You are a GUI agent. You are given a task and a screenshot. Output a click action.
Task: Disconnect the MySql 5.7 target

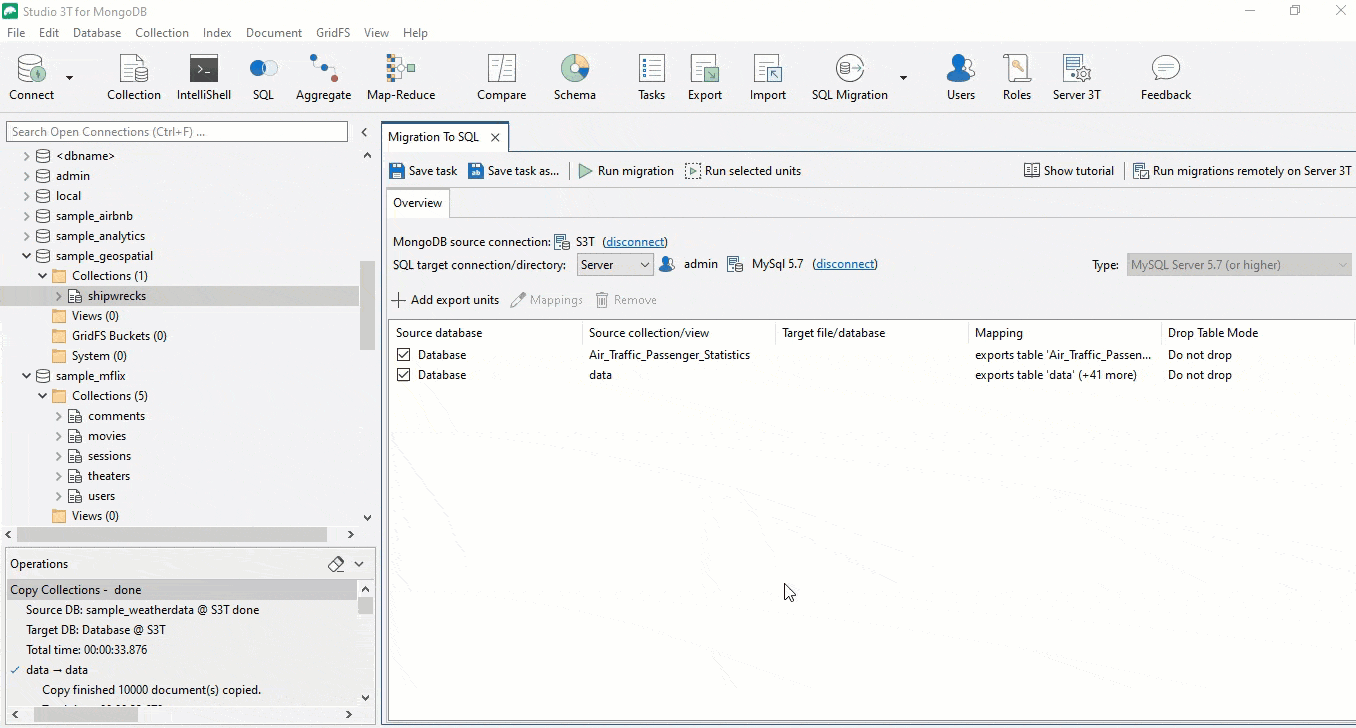(845, 264)
